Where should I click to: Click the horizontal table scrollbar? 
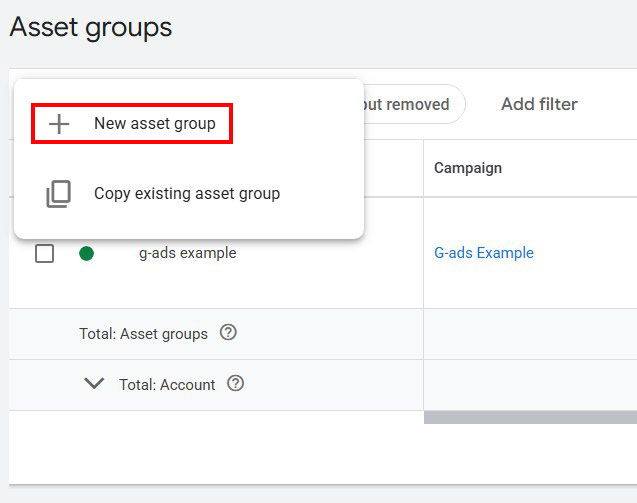[x=530, y=417]
